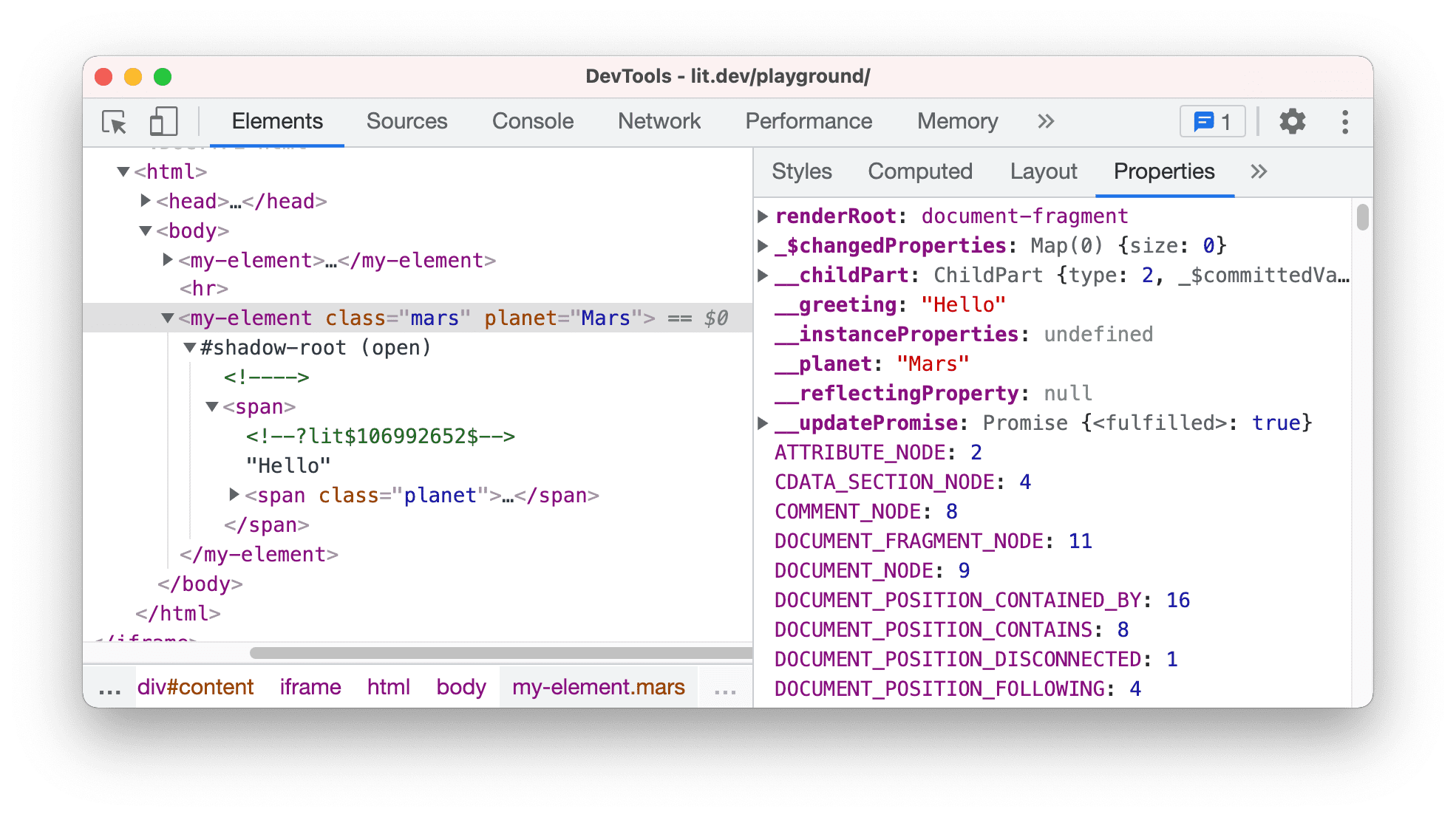Click the comment/feedback icon
This screenshot has width=1456, height=817.
(1211, 121)
